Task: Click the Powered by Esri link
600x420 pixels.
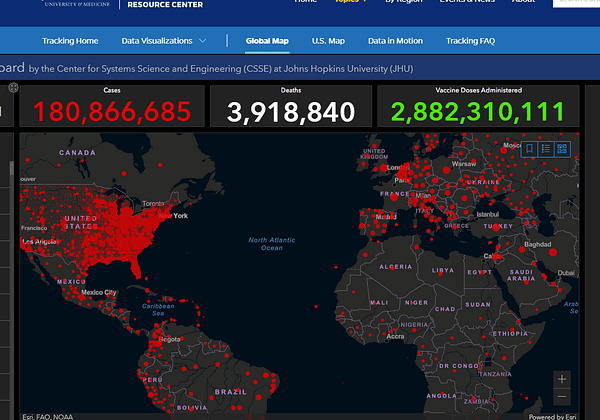Action: coord(553,416)
